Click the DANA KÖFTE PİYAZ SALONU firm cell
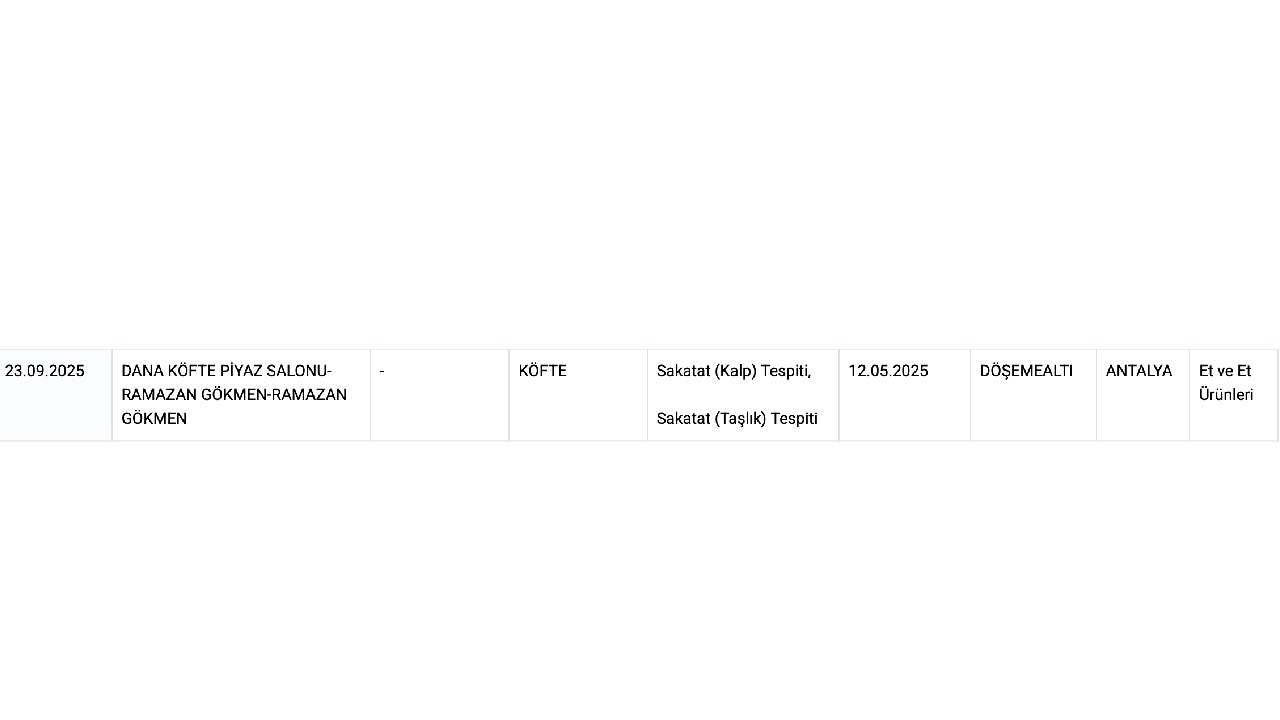The height and width of the screenshot is (720, 1280). (240, 394)
